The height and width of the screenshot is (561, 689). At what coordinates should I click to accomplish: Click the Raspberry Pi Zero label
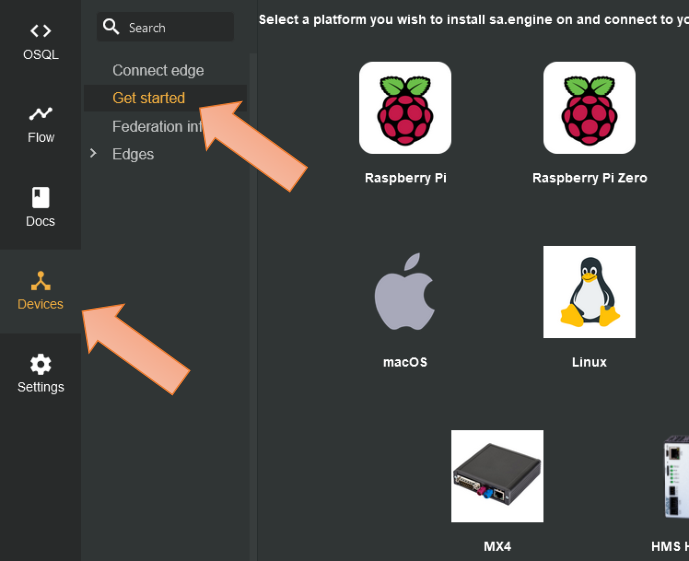click(x=589, y=178)
